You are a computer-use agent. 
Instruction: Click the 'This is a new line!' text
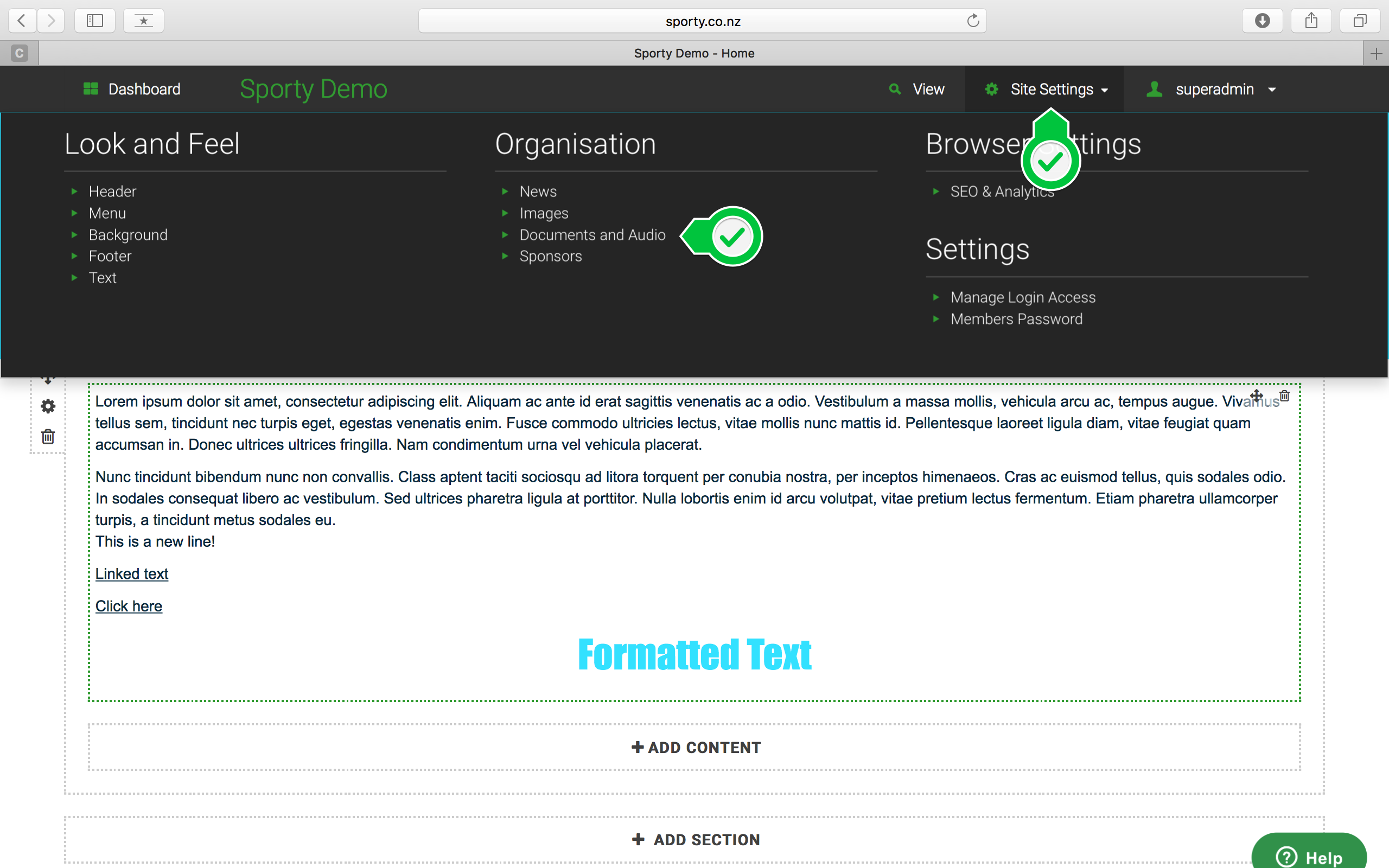coord(155,541)
